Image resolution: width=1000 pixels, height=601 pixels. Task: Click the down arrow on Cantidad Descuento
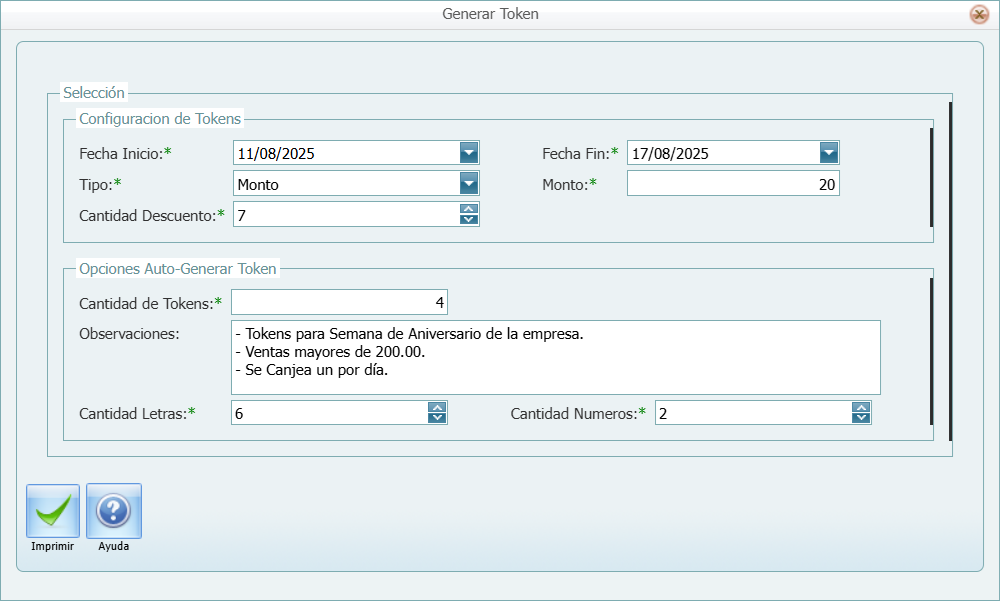469,218
